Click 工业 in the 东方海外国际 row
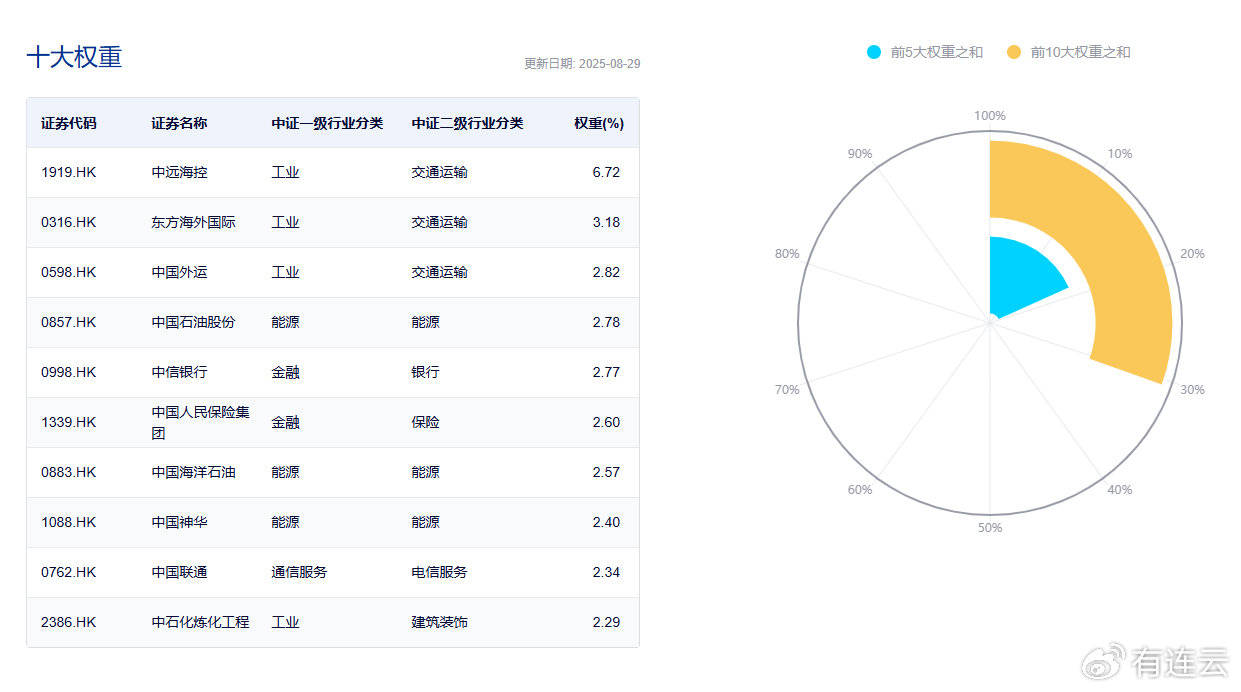The image size is (1241, 692). [x=285, y=222]
